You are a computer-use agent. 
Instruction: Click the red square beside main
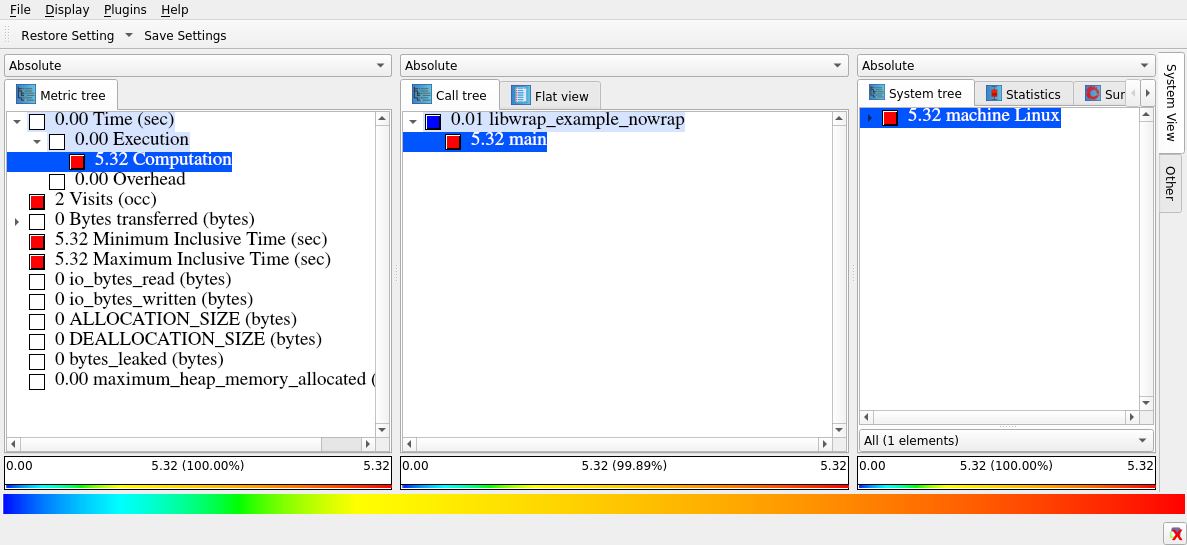(453, 141)
